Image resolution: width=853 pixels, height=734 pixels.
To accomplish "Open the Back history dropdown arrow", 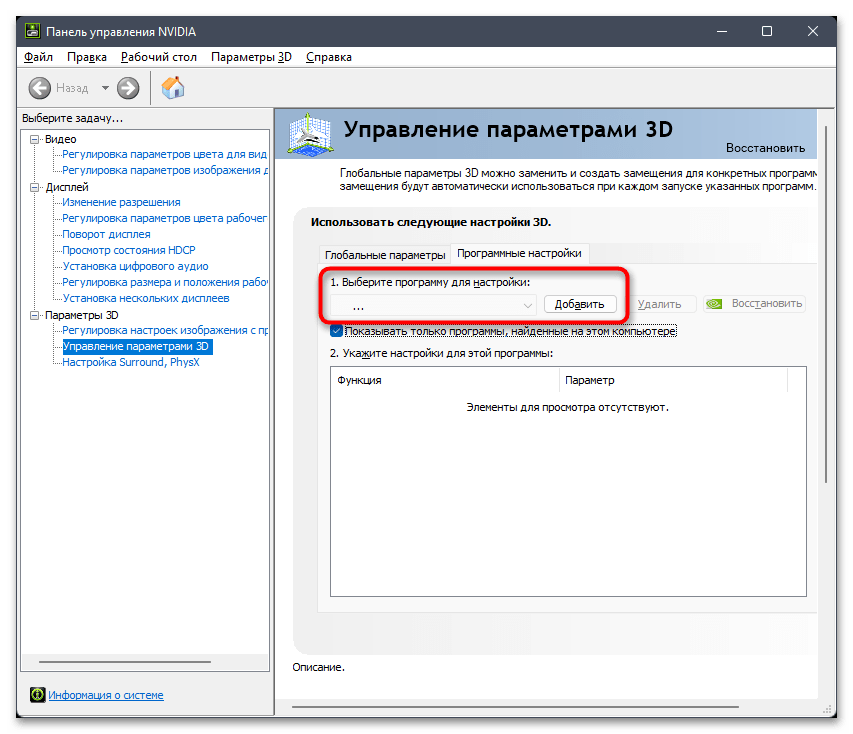I will point(105,88).
